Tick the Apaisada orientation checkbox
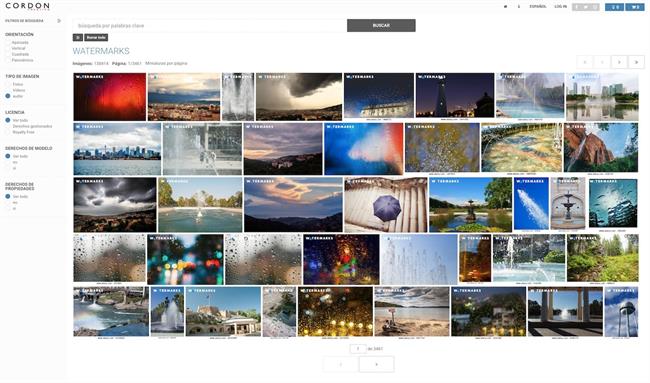The width and height of the screenshot is (650, 383). 8,43
